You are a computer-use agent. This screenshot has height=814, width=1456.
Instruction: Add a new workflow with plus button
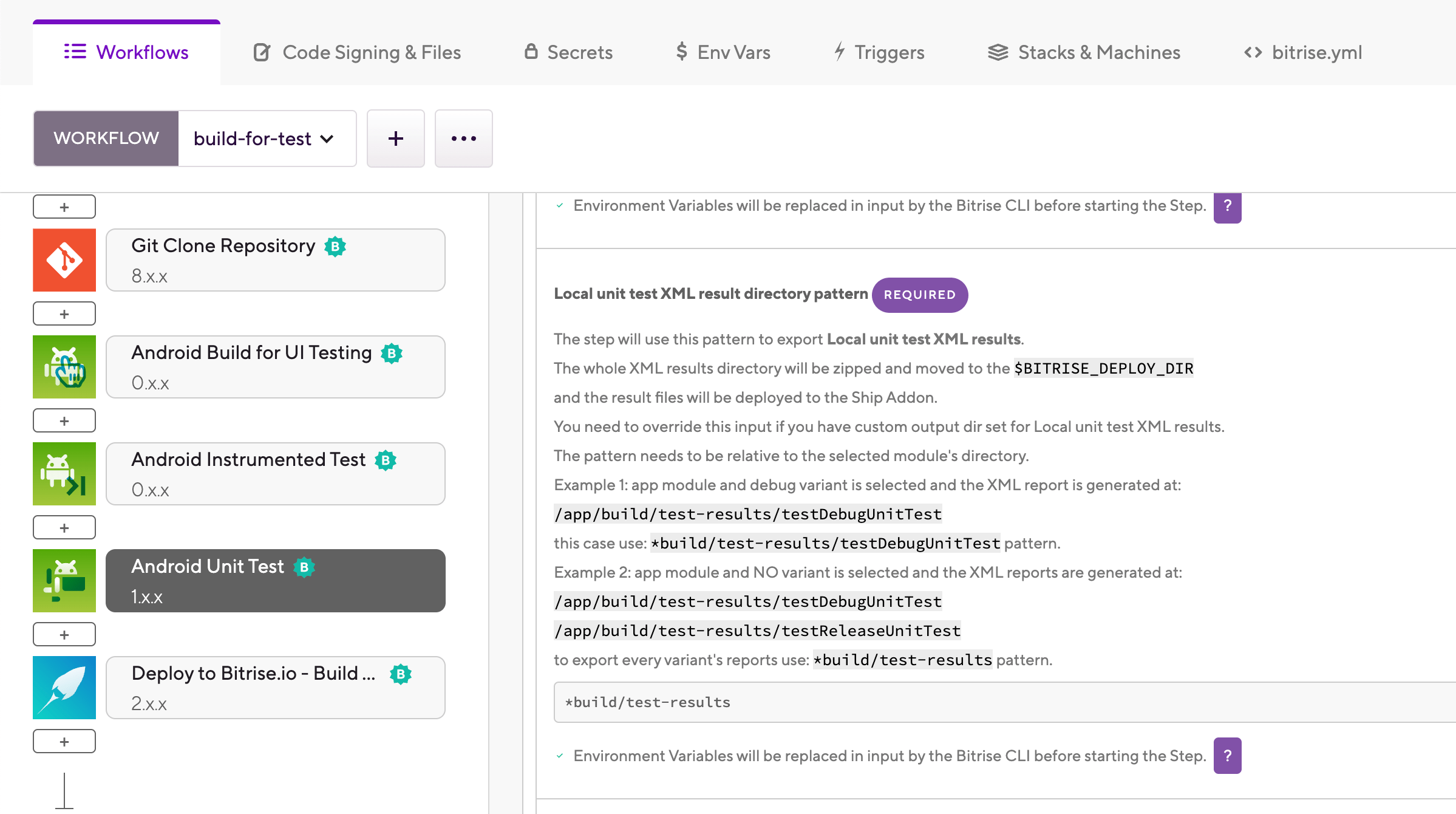(x=396, y=139)
